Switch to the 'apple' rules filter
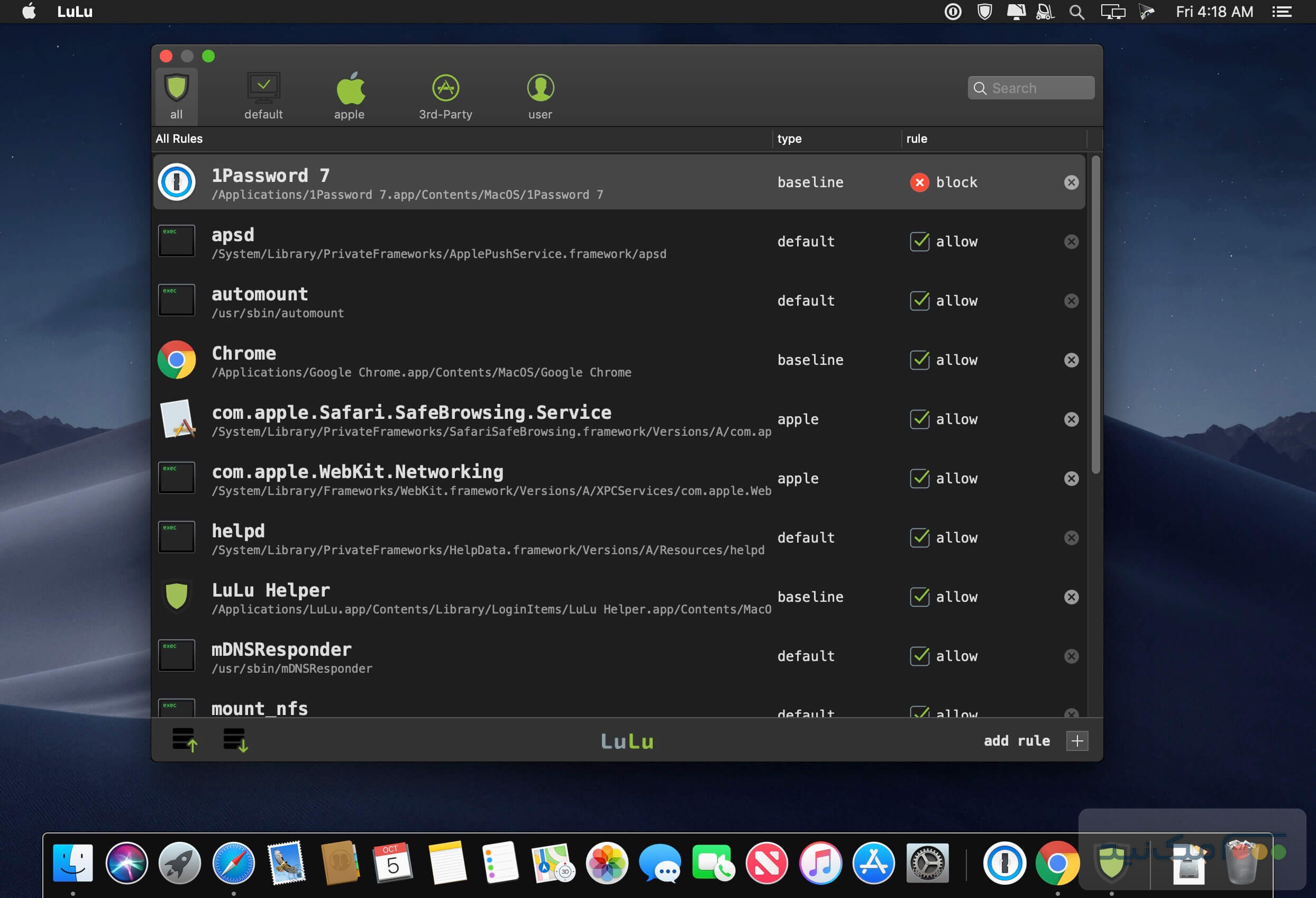 350,96
